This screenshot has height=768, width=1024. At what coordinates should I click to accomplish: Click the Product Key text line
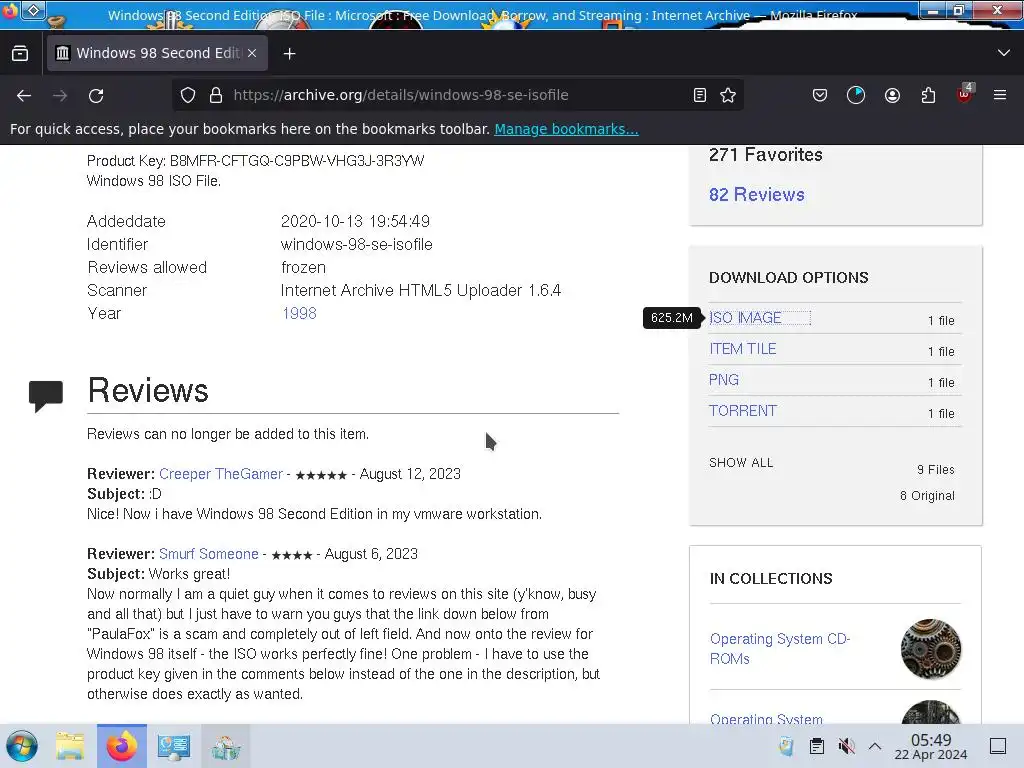(x=255, y=161)
